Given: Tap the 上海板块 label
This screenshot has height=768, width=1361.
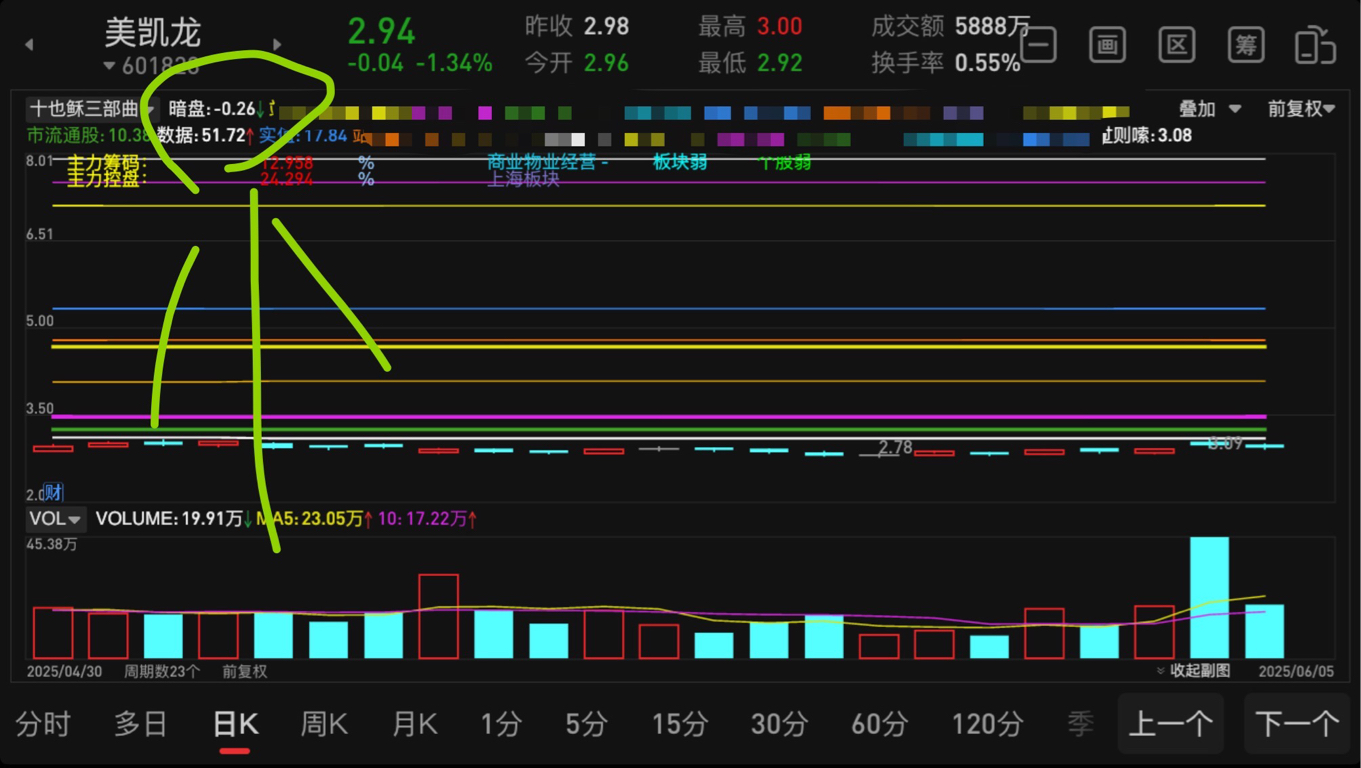Looking at the screenshot, I should click(x=524, y=180).
